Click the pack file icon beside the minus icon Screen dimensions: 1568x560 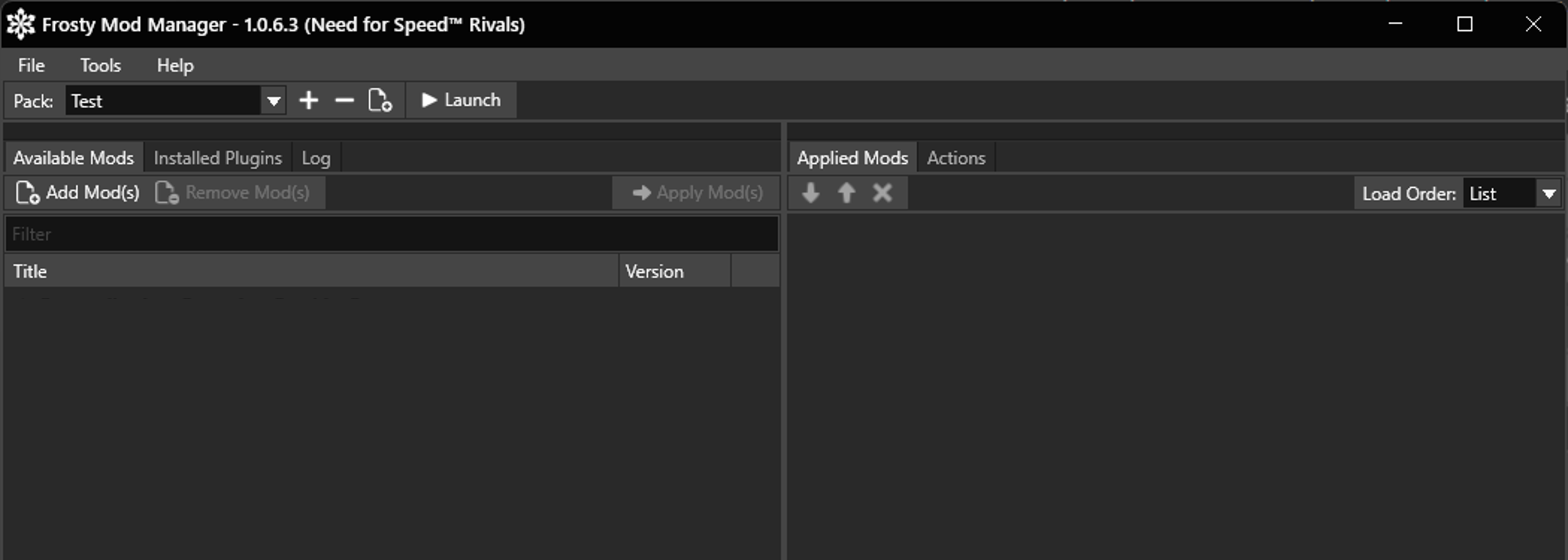[x=380, y=100]
